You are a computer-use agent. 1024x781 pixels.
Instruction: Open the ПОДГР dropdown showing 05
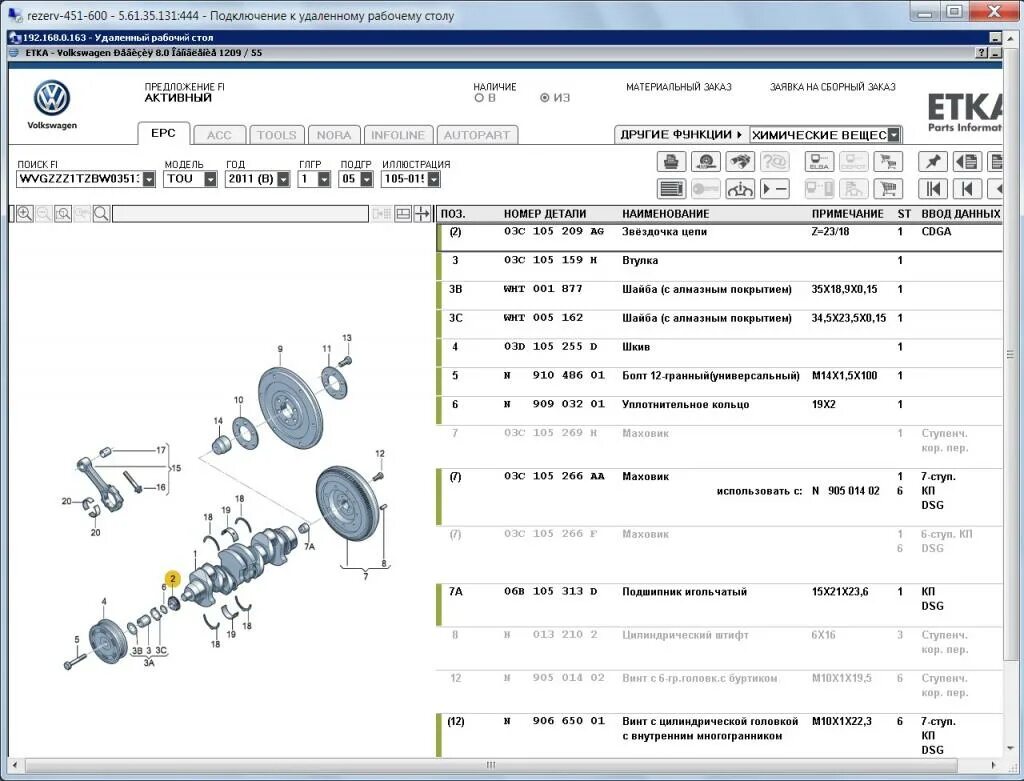(x=366, y=179)
